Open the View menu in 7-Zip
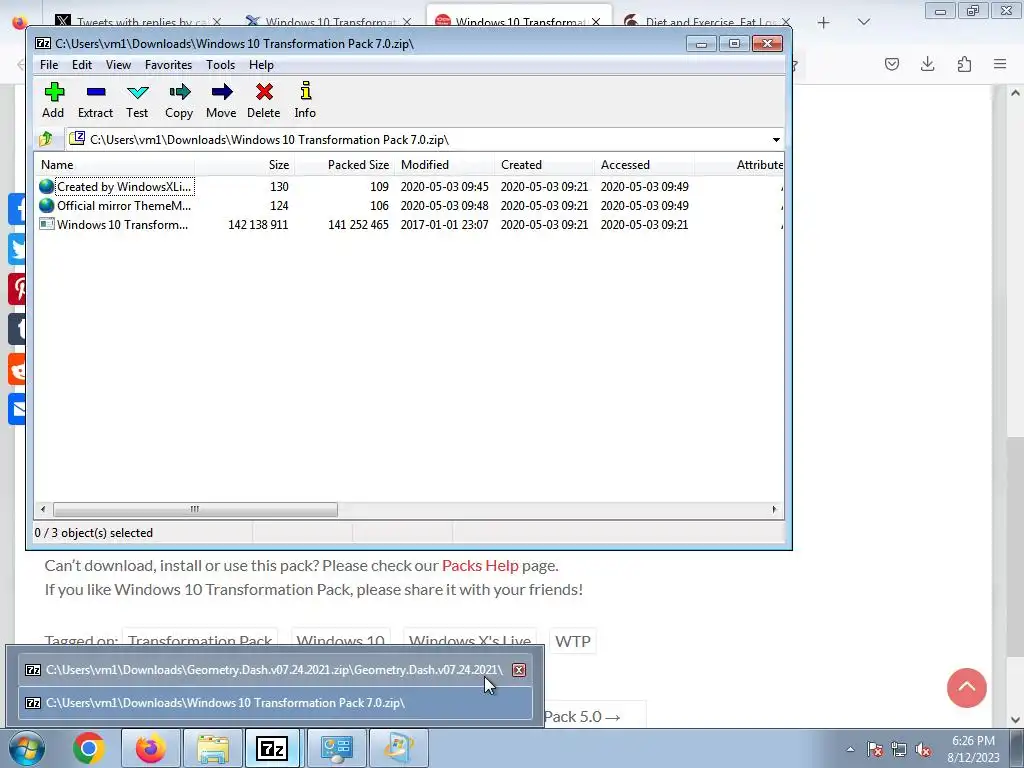This screenshot has width=1024, height=768. pos(118,65)
